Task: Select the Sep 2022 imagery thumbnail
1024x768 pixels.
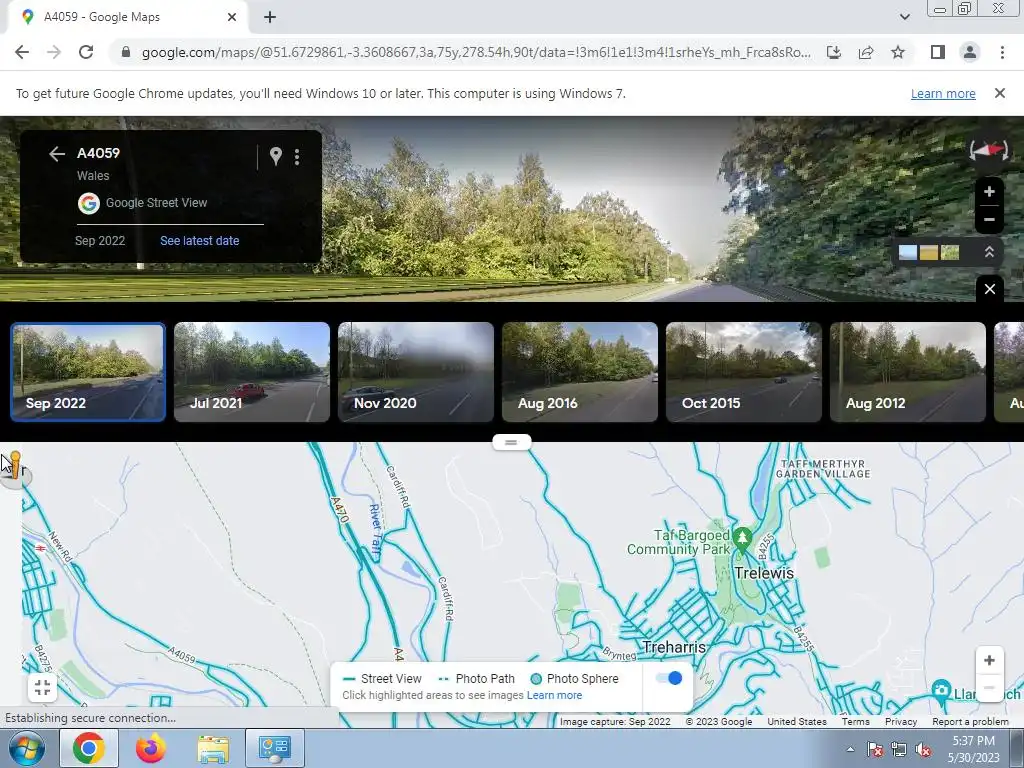Action: coord(88,372)
